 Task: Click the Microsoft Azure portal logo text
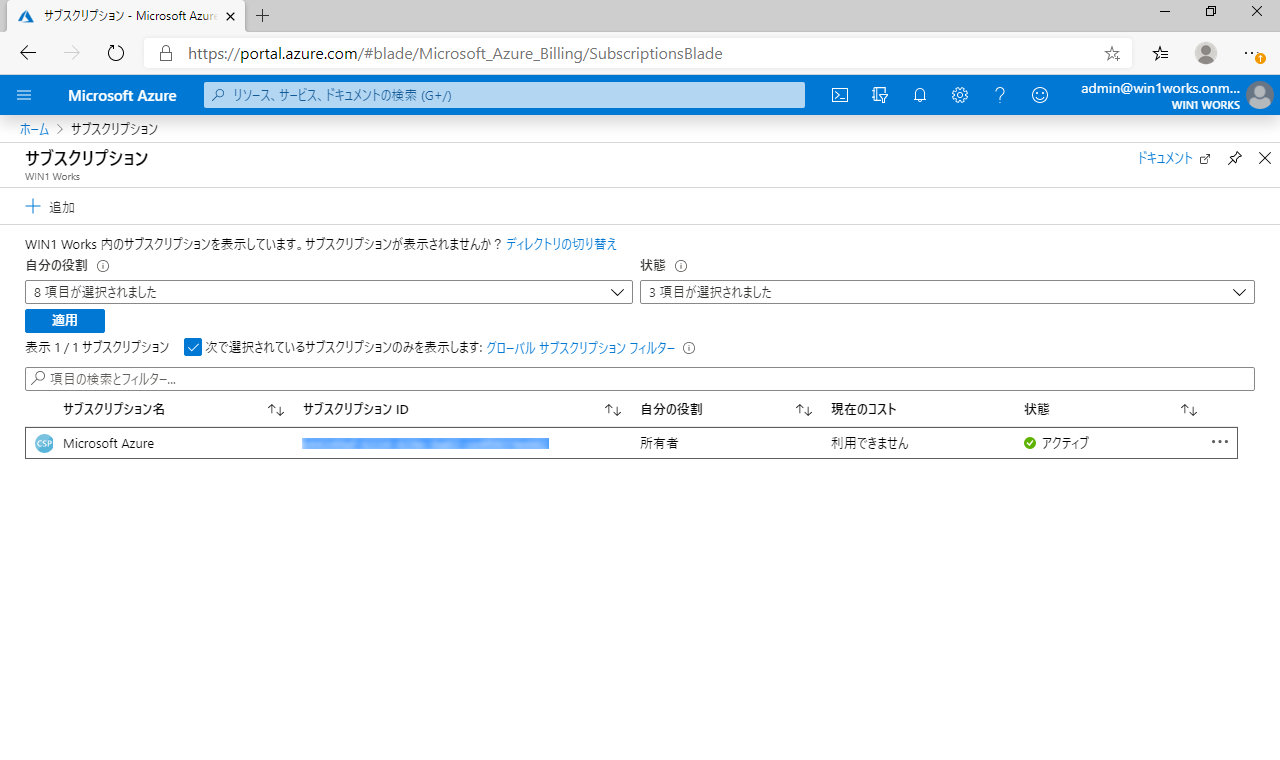tap(122, 96)
